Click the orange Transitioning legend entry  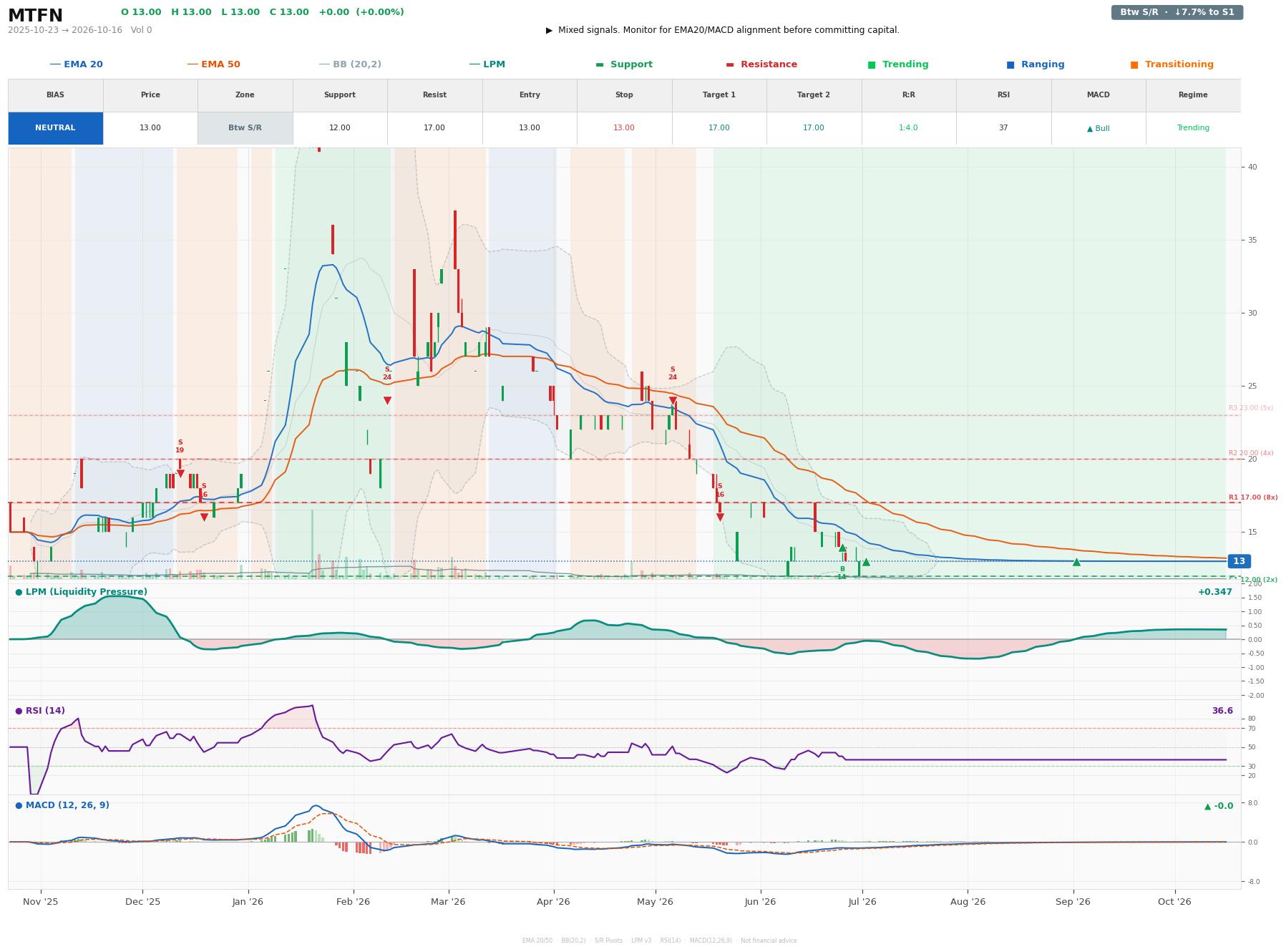pos(1171,64)
